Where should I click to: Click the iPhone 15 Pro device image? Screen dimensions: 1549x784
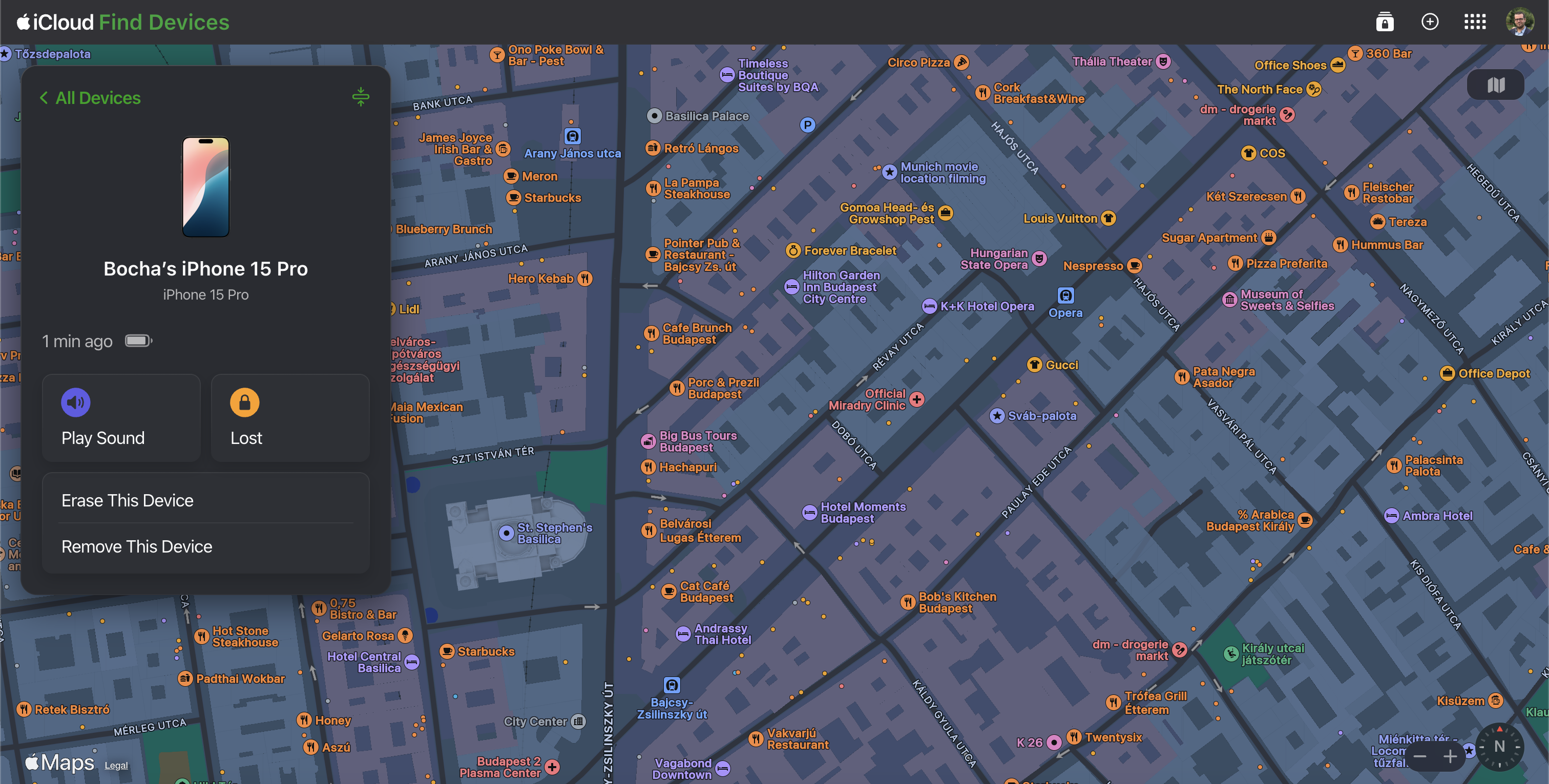[205, 187]
